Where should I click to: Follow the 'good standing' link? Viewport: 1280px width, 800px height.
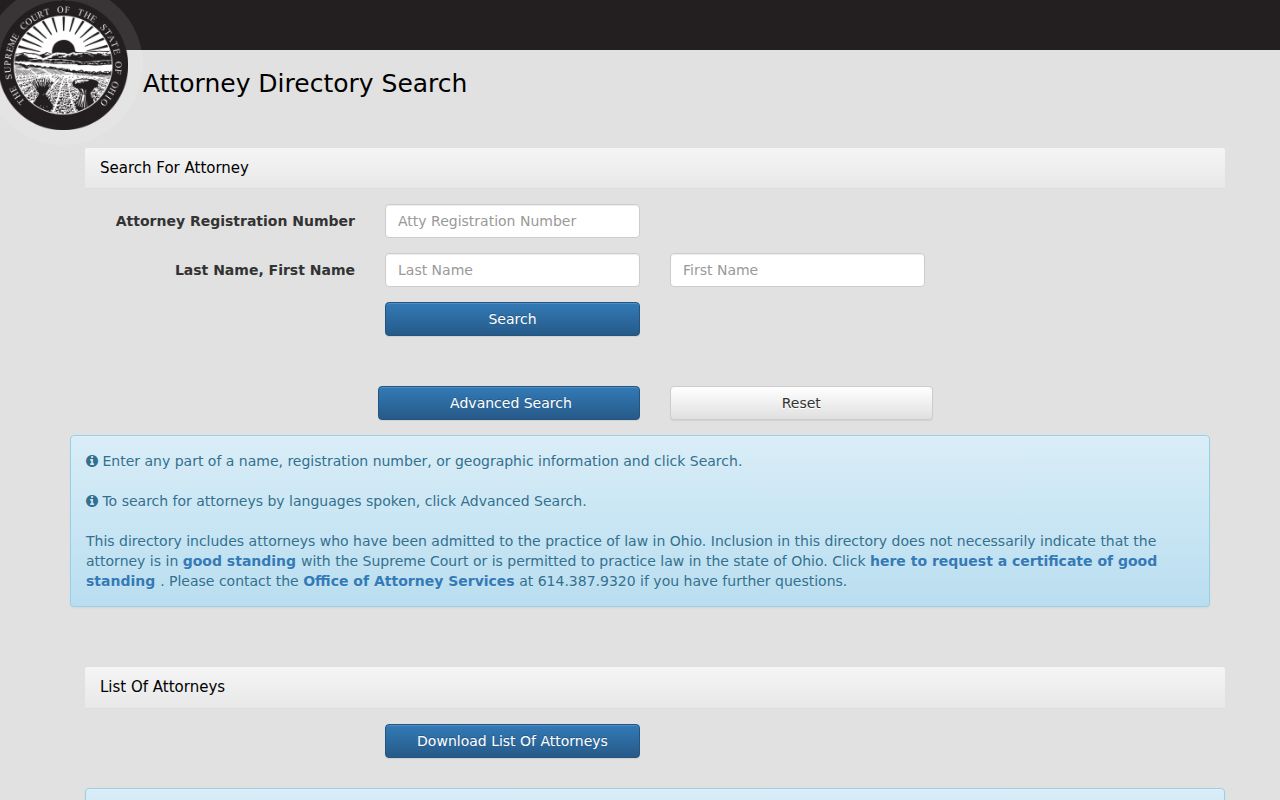pyautogui.click(x=239, y=561)
